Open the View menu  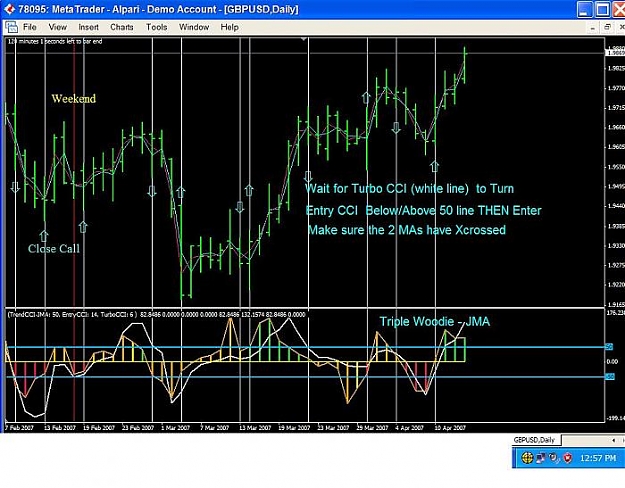click(x=57, y=27)
